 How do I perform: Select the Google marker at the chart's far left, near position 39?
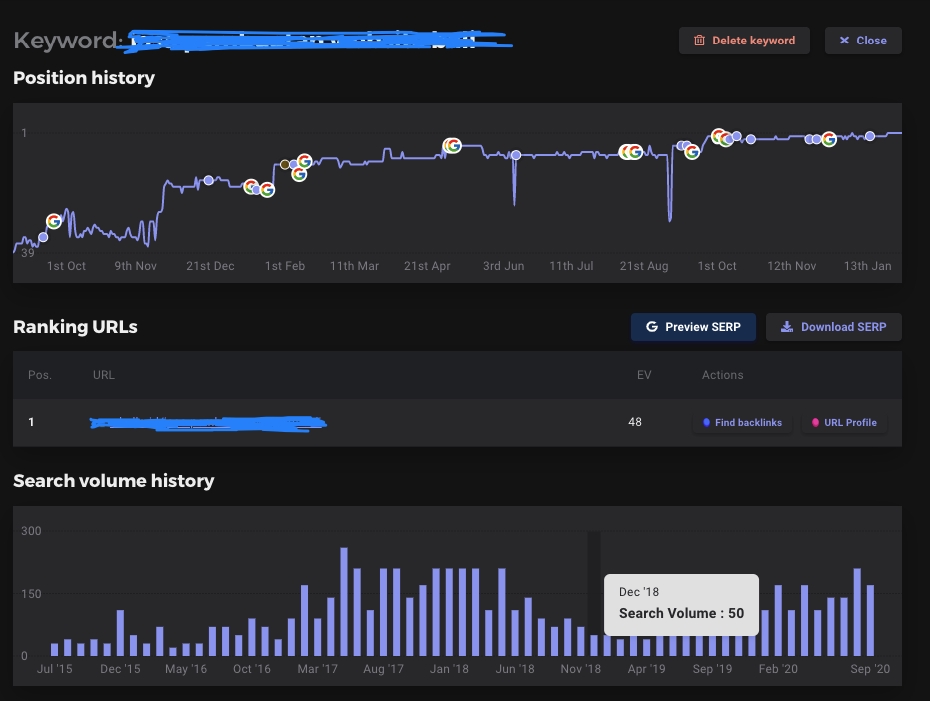pyautogui.click(x=54, y=221)
